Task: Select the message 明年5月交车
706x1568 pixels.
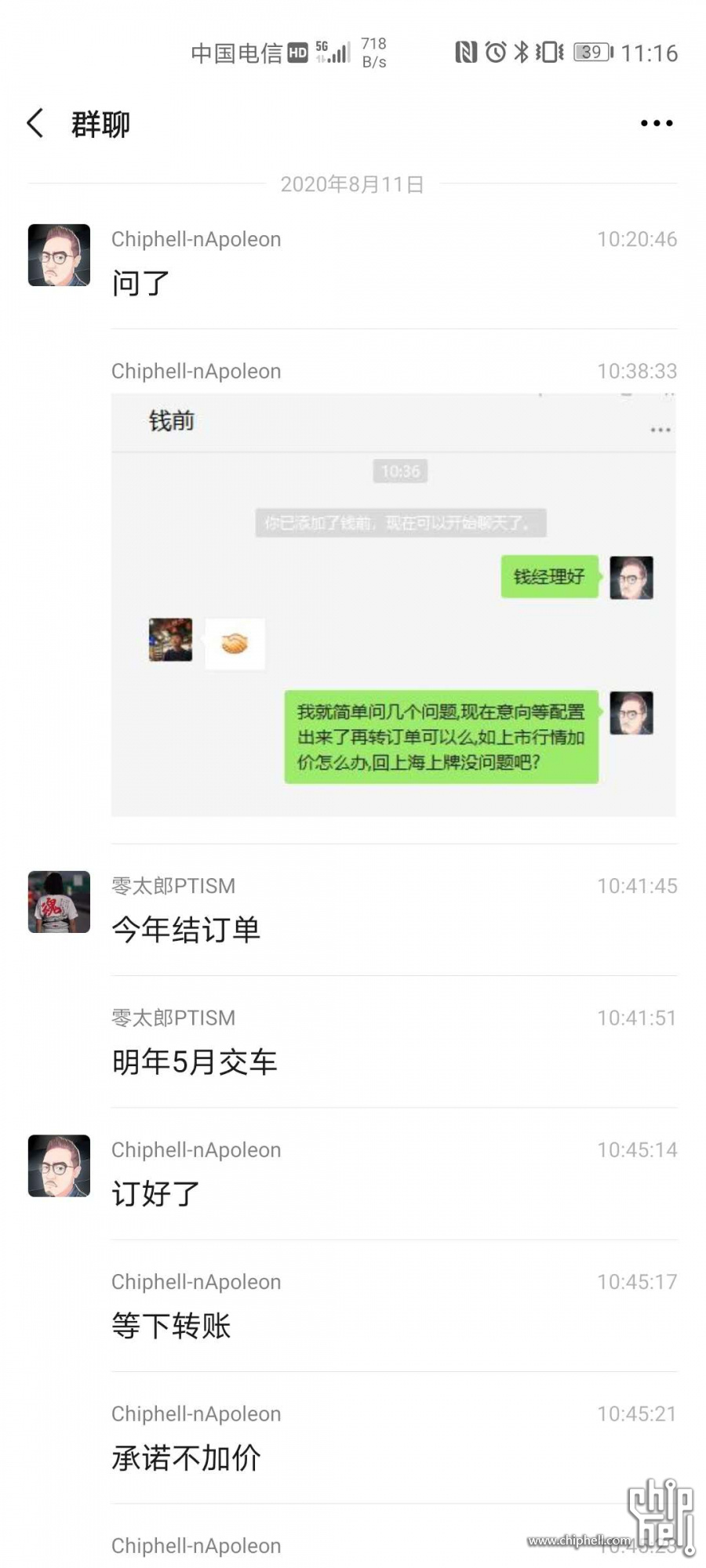Action: click(195, 1062)
